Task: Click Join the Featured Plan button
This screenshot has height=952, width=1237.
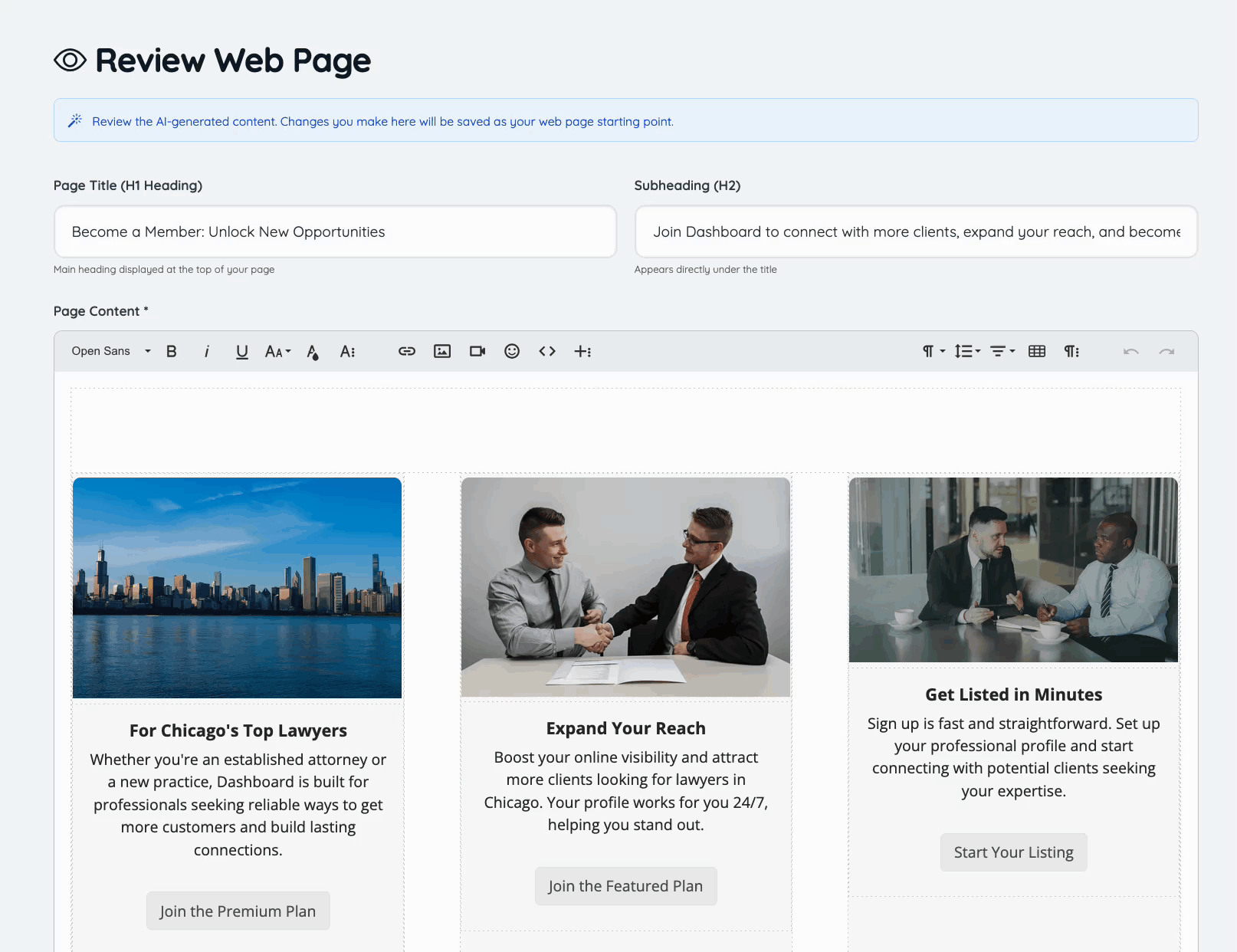Action: [x=625, y=886]
